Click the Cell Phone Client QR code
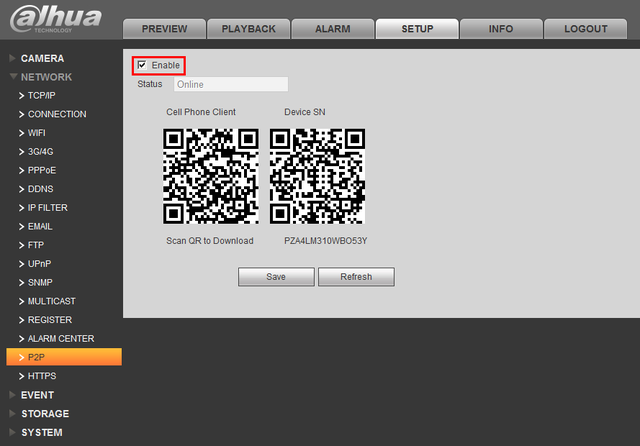The width and height of the screenshot is (640, 446). (x=211, y=176)
